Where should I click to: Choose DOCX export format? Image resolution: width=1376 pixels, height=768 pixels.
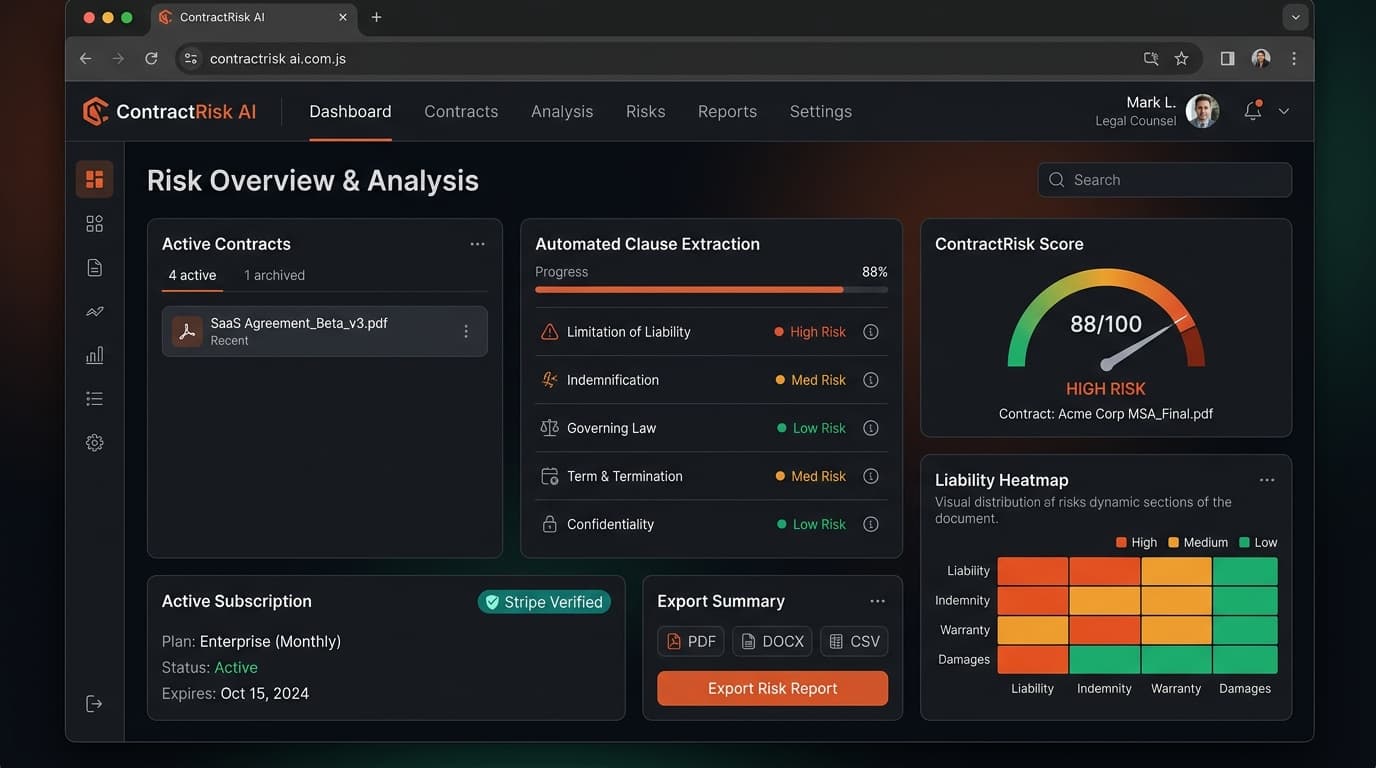772,641
